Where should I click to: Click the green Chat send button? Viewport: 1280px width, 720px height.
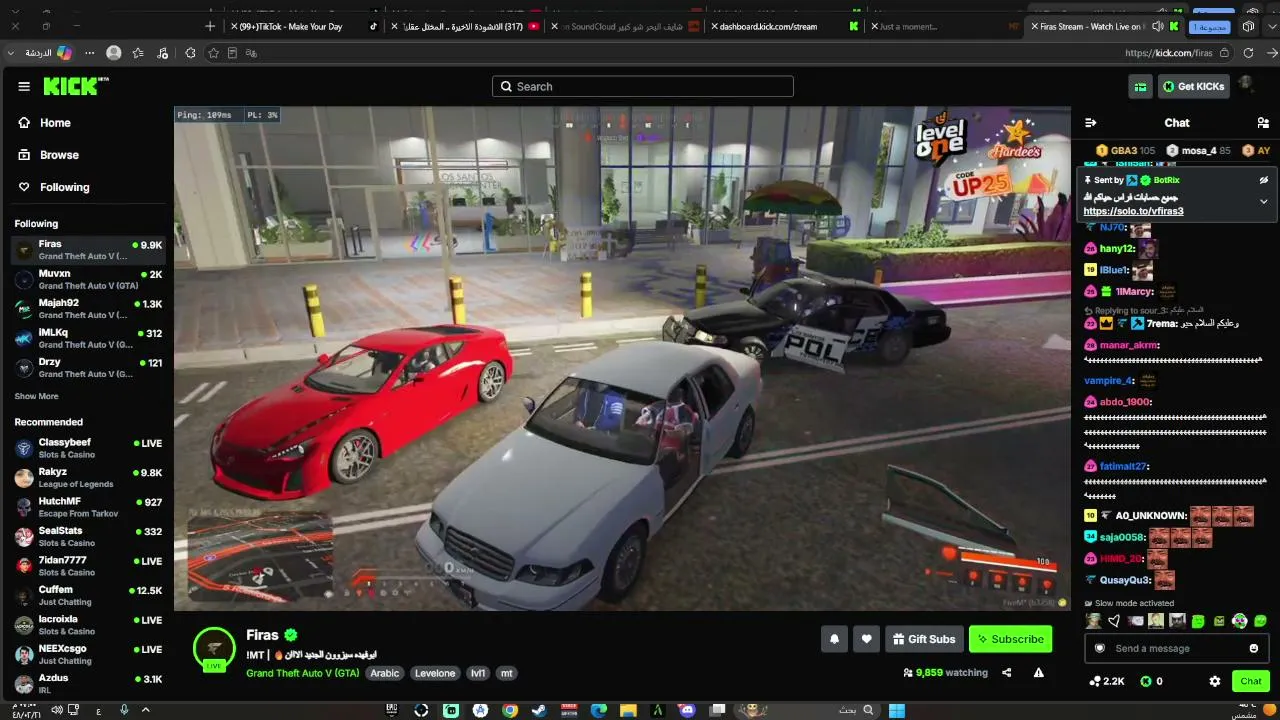[x=1251, y=681]
